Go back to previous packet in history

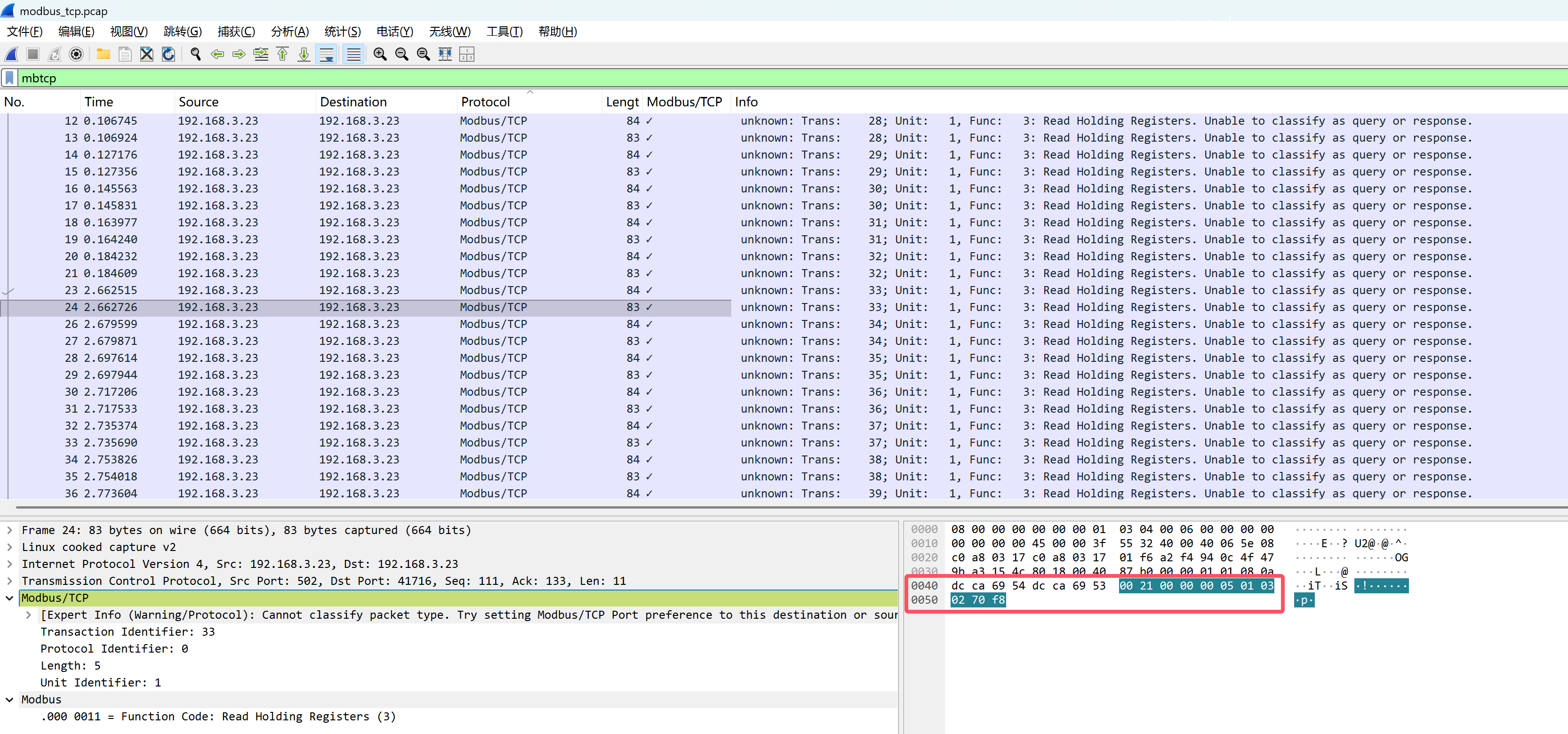(x=217, y=54)
